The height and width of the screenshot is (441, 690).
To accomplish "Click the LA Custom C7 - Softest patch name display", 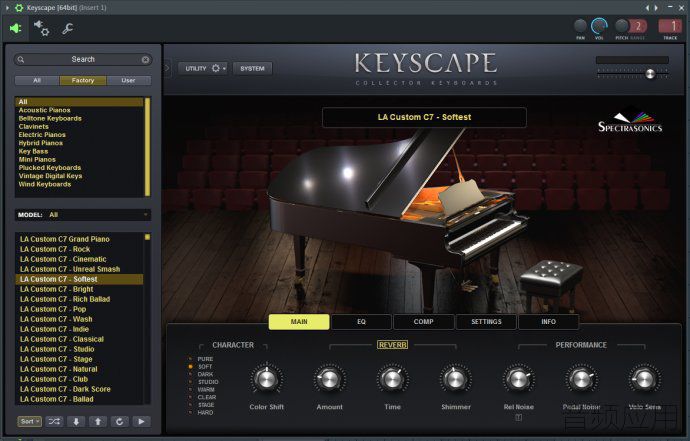I will pos(424,117).
